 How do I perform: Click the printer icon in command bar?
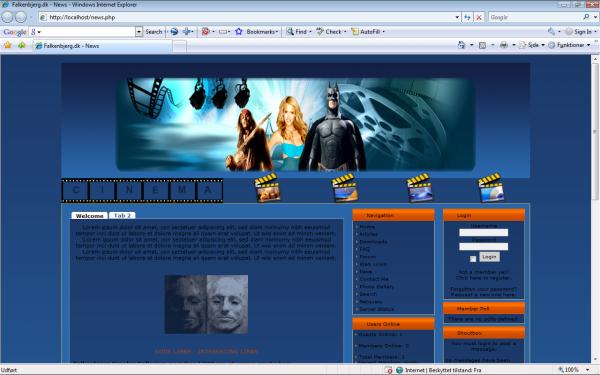[x=504, y=45]
